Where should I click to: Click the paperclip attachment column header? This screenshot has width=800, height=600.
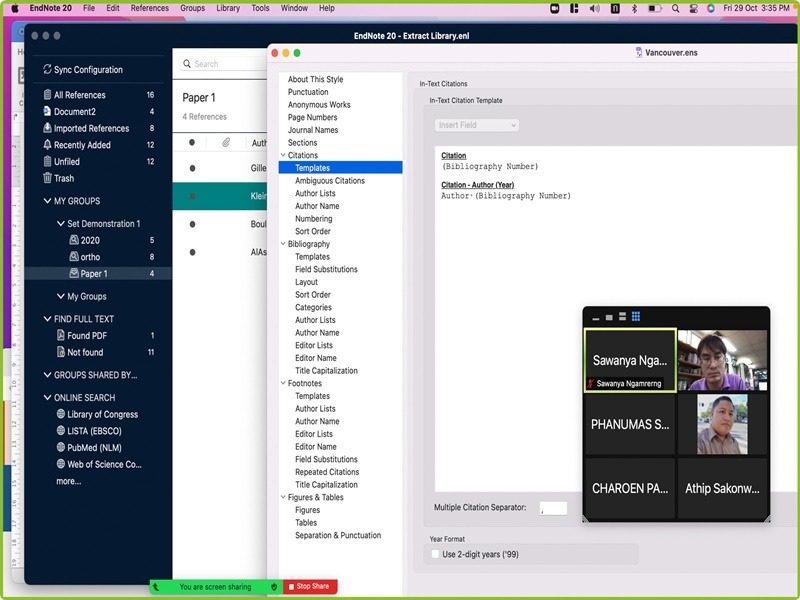coord(226,143)
